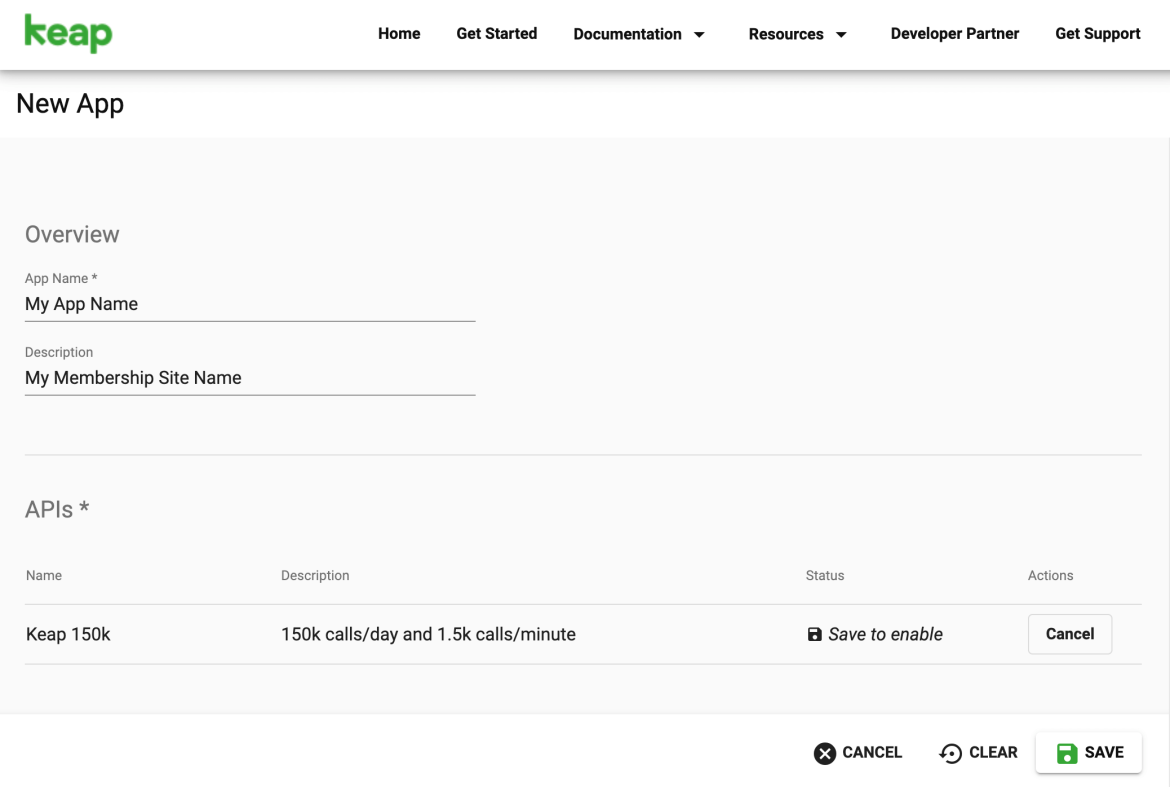
Task: Click the 'Save to enable' status text
Action: [885, 633]
